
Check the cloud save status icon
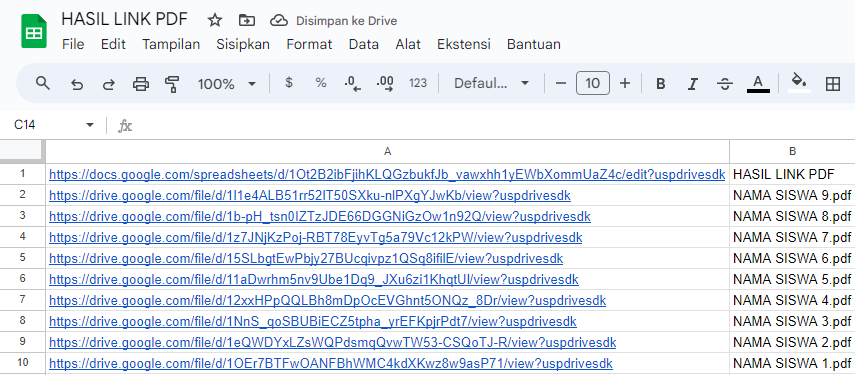(x=279, y=21)
